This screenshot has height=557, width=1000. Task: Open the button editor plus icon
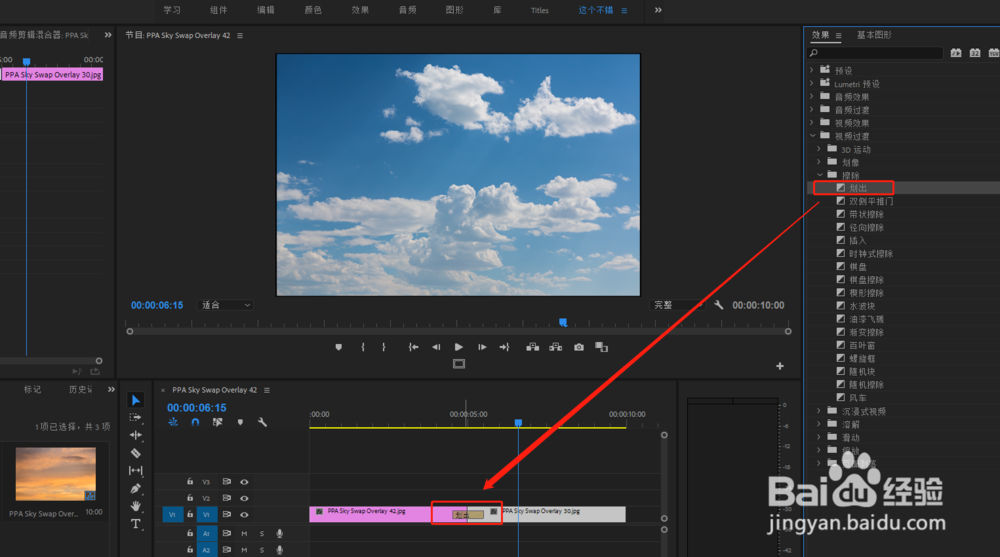[x=779, y=366]
